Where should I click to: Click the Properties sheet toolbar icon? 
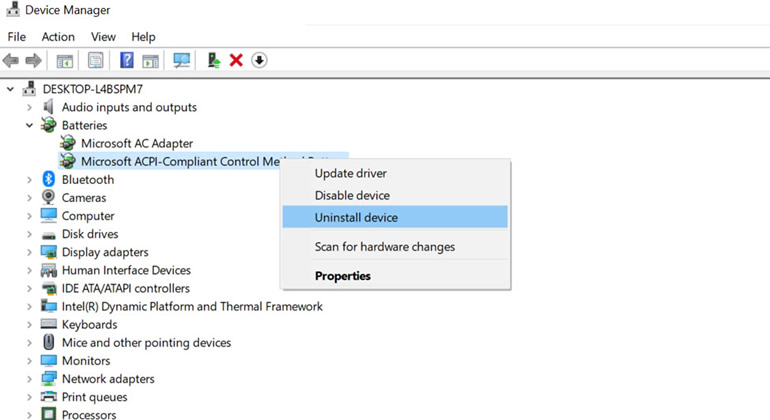(x=96, y=60)
